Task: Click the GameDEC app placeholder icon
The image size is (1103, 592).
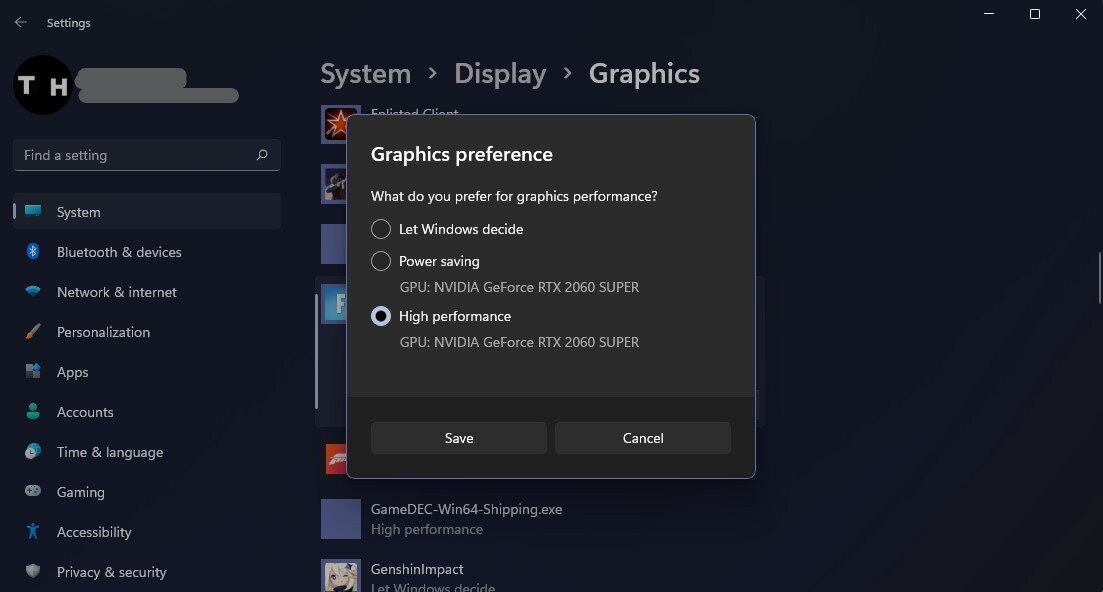Action: pyautogui.click(x=341, y=519)
